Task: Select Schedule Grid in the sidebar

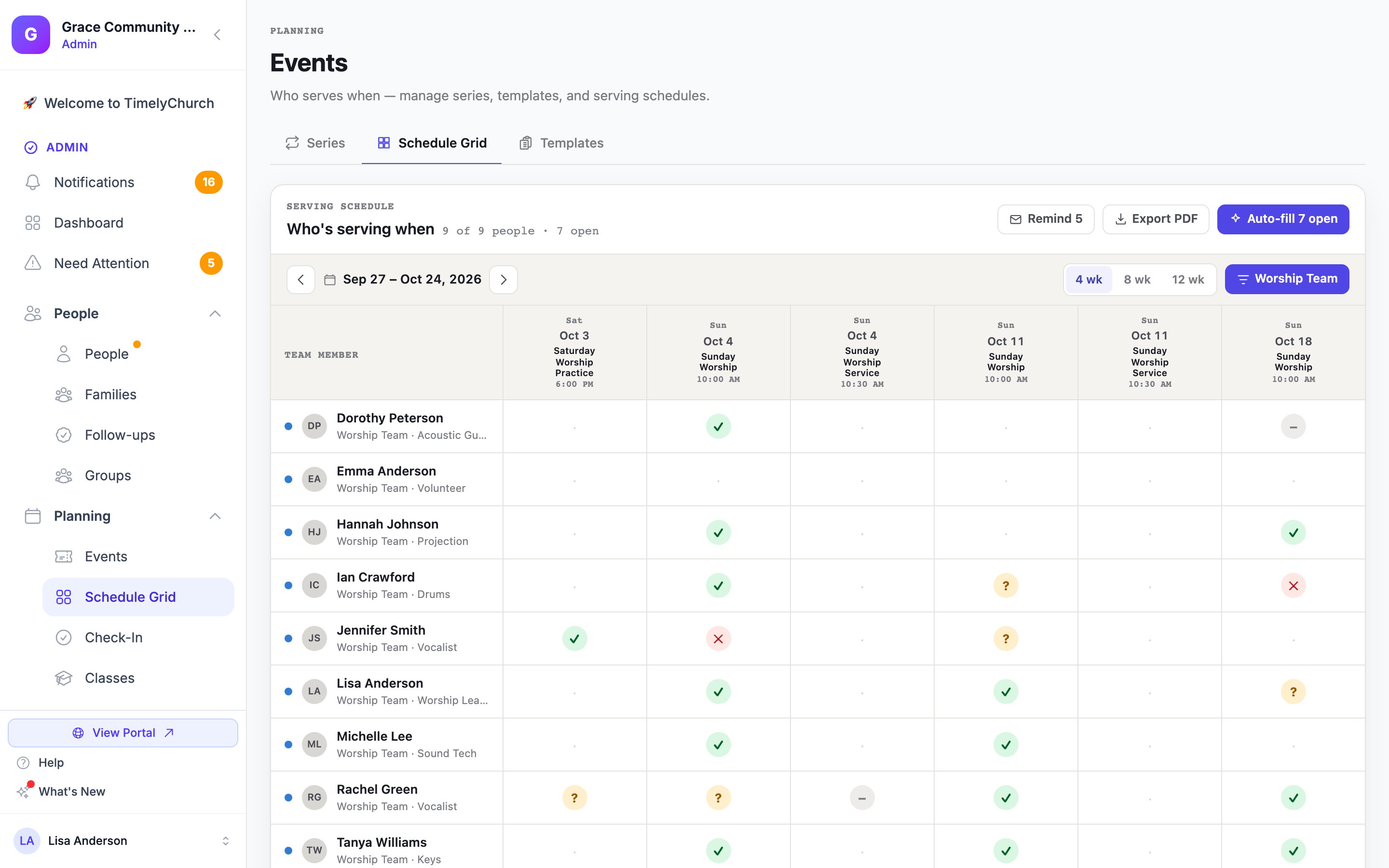Action: [x=138, y=597]
